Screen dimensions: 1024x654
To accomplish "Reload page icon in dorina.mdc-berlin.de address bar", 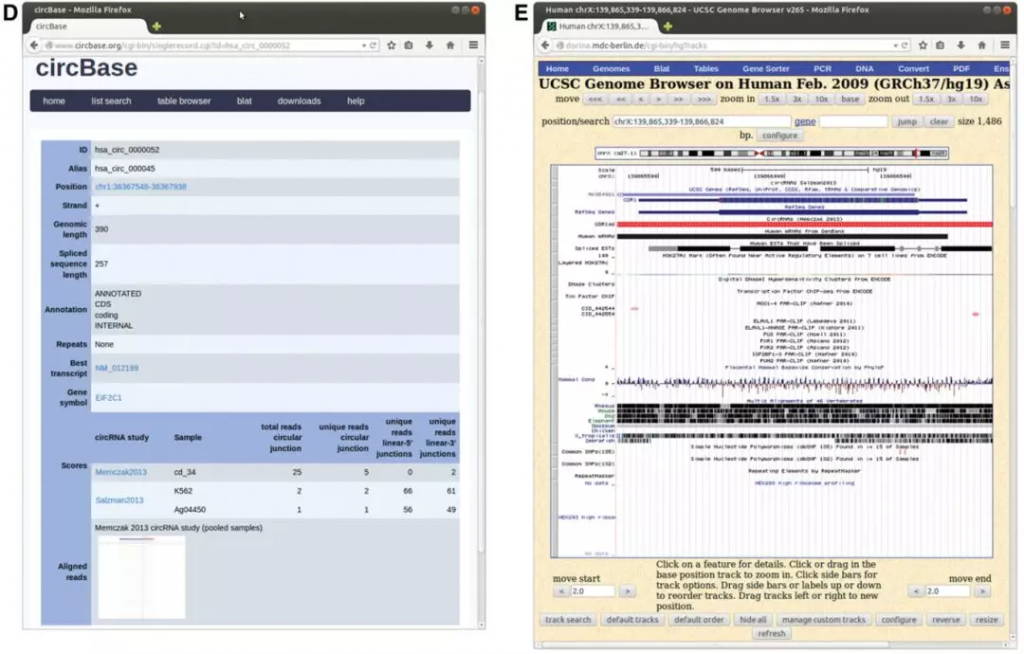I will point(905,45).
